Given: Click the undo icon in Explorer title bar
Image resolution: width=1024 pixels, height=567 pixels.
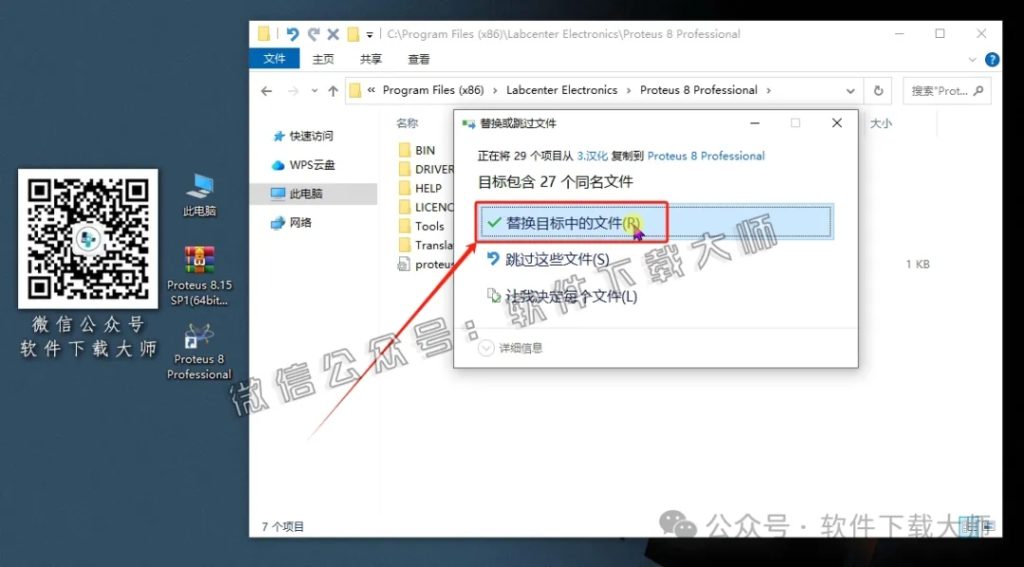Looking at the screenshot, I should coord(292,34).
